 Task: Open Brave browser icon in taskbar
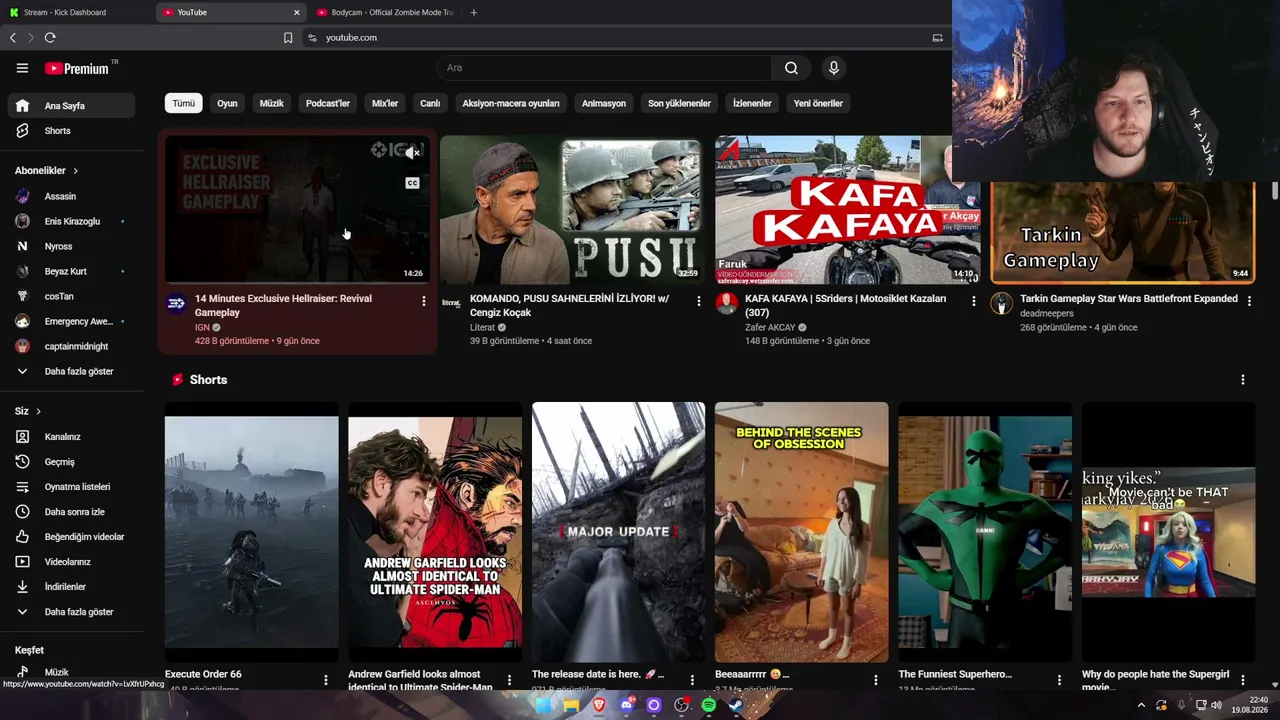[599, 705]
